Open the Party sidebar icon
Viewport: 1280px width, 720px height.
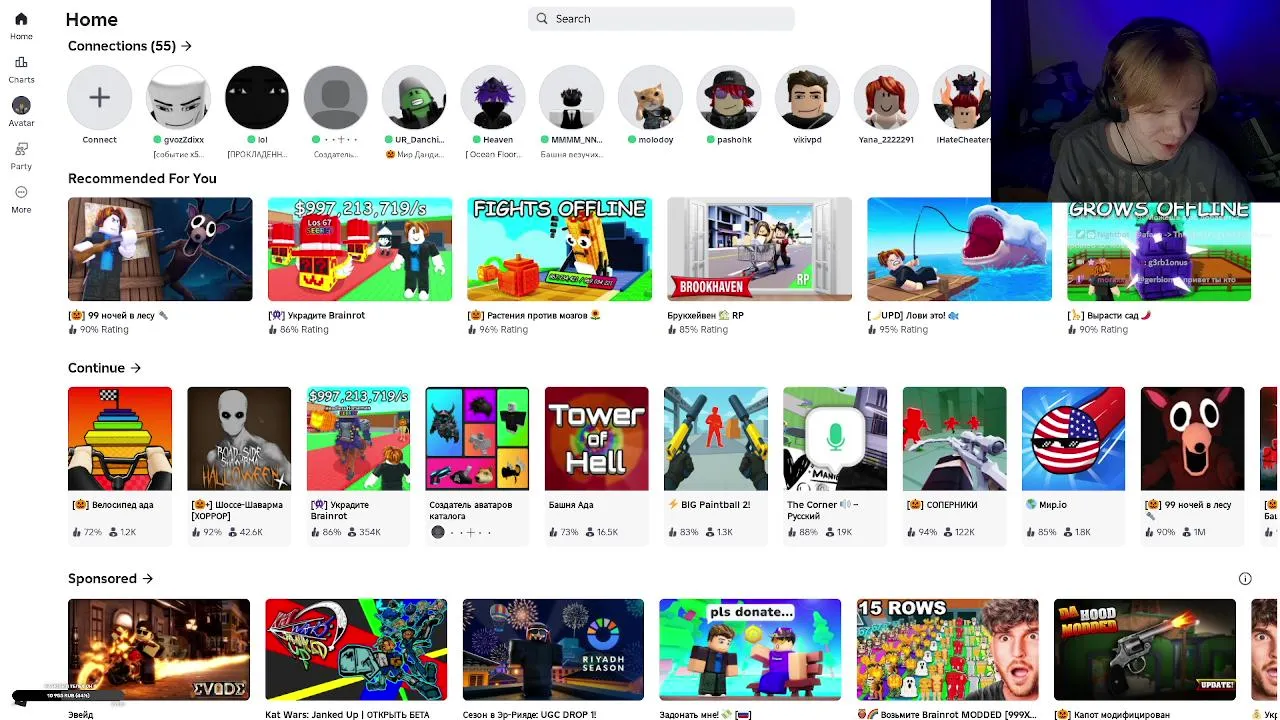pos(21,149)
